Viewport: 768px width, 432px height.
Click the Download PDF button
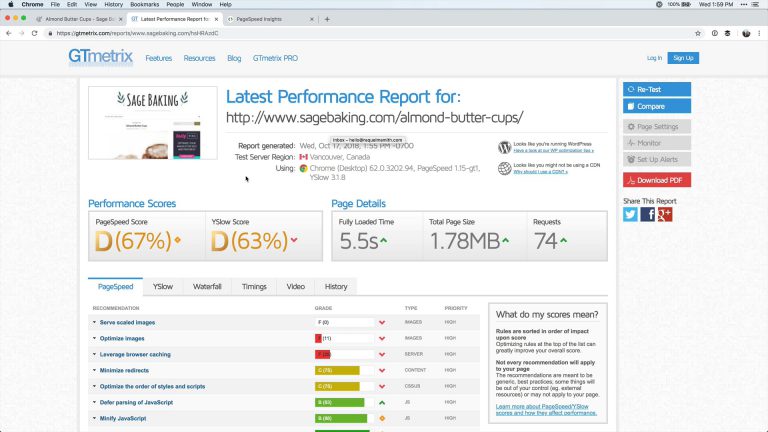(657, 180)
